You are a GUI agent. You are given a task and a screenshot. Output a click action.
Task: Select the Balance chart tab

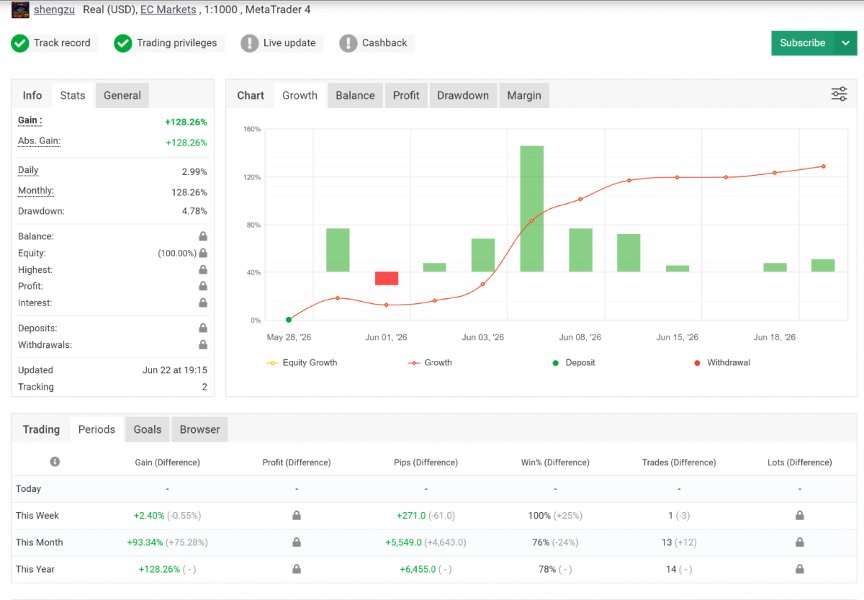355,95
